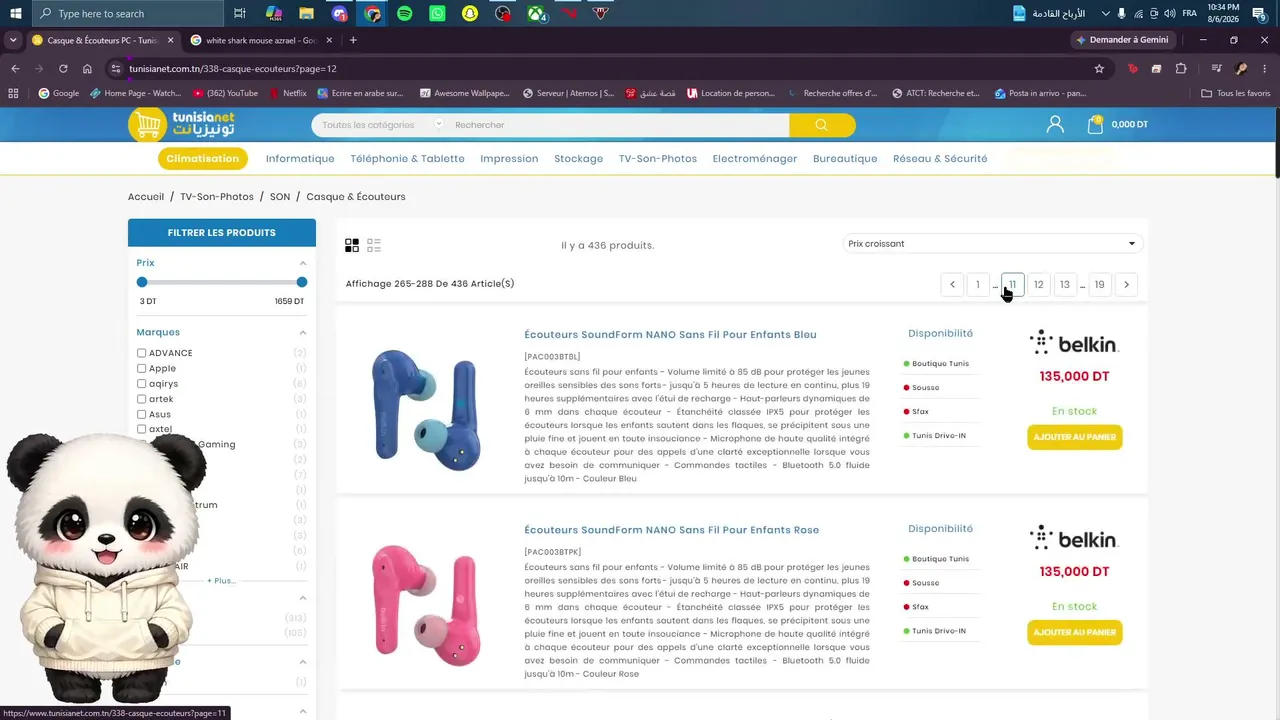The height and width of the screenshot is (720, 1280).
Task: Go to results page 19
Action: pos(1099,285)
